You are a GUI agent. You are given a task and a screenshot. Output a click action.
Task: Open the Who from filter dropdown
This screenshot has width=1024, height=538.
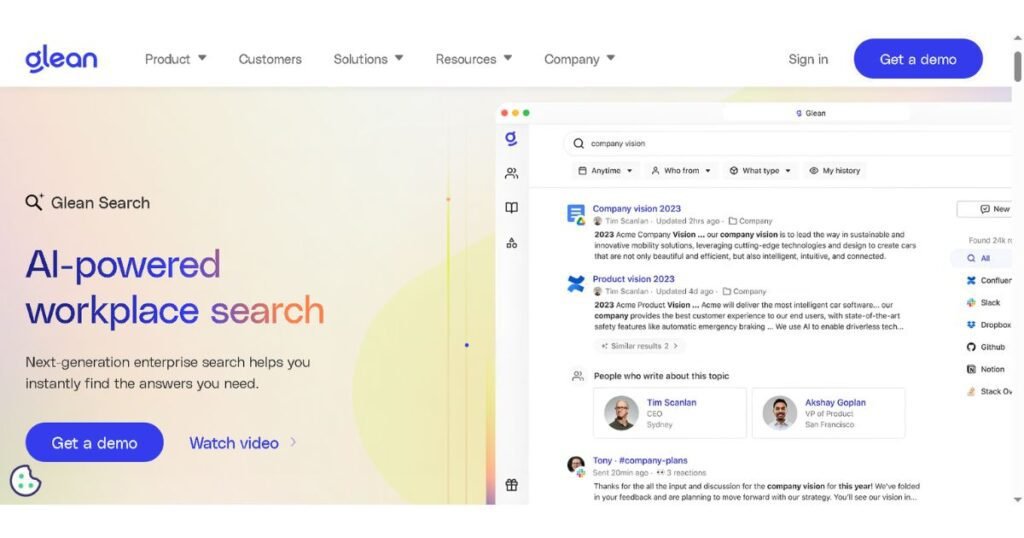coord(680,170)
